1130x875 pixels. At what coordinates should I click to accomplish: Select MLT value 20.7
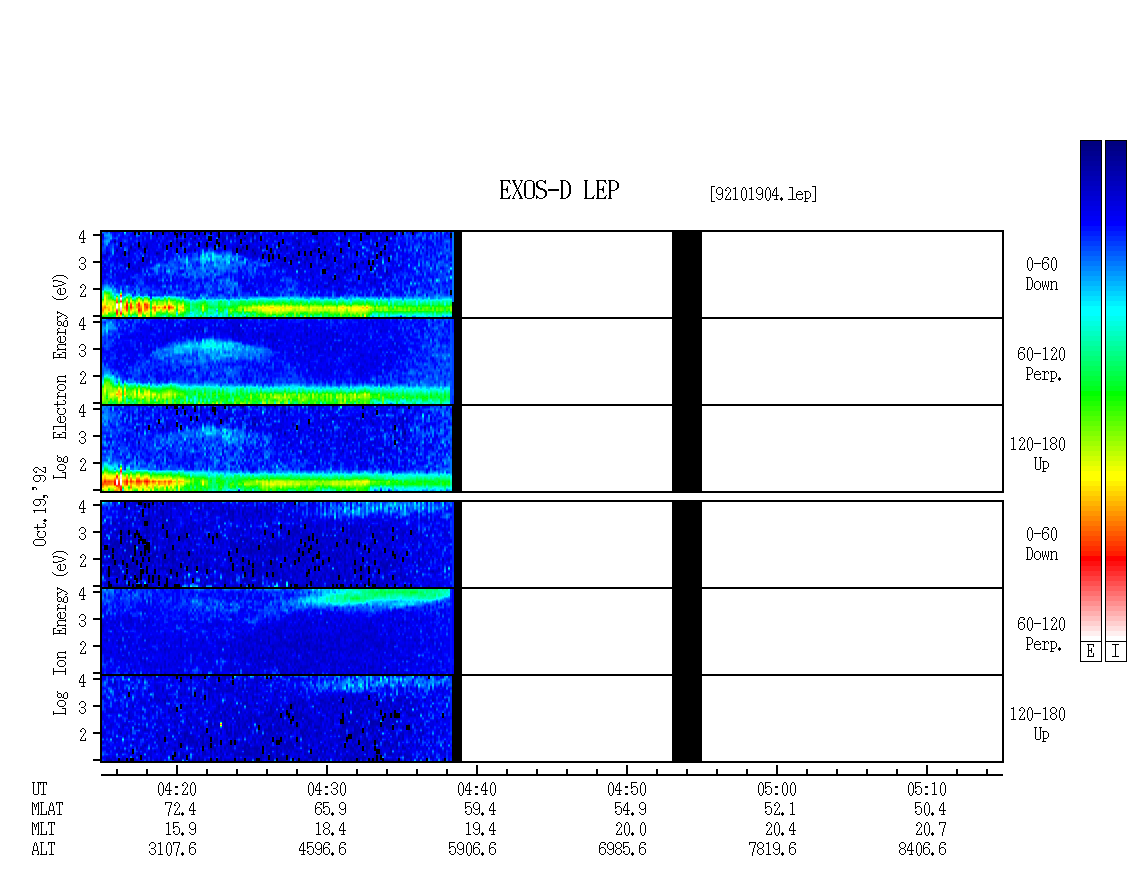pos(930,830)
